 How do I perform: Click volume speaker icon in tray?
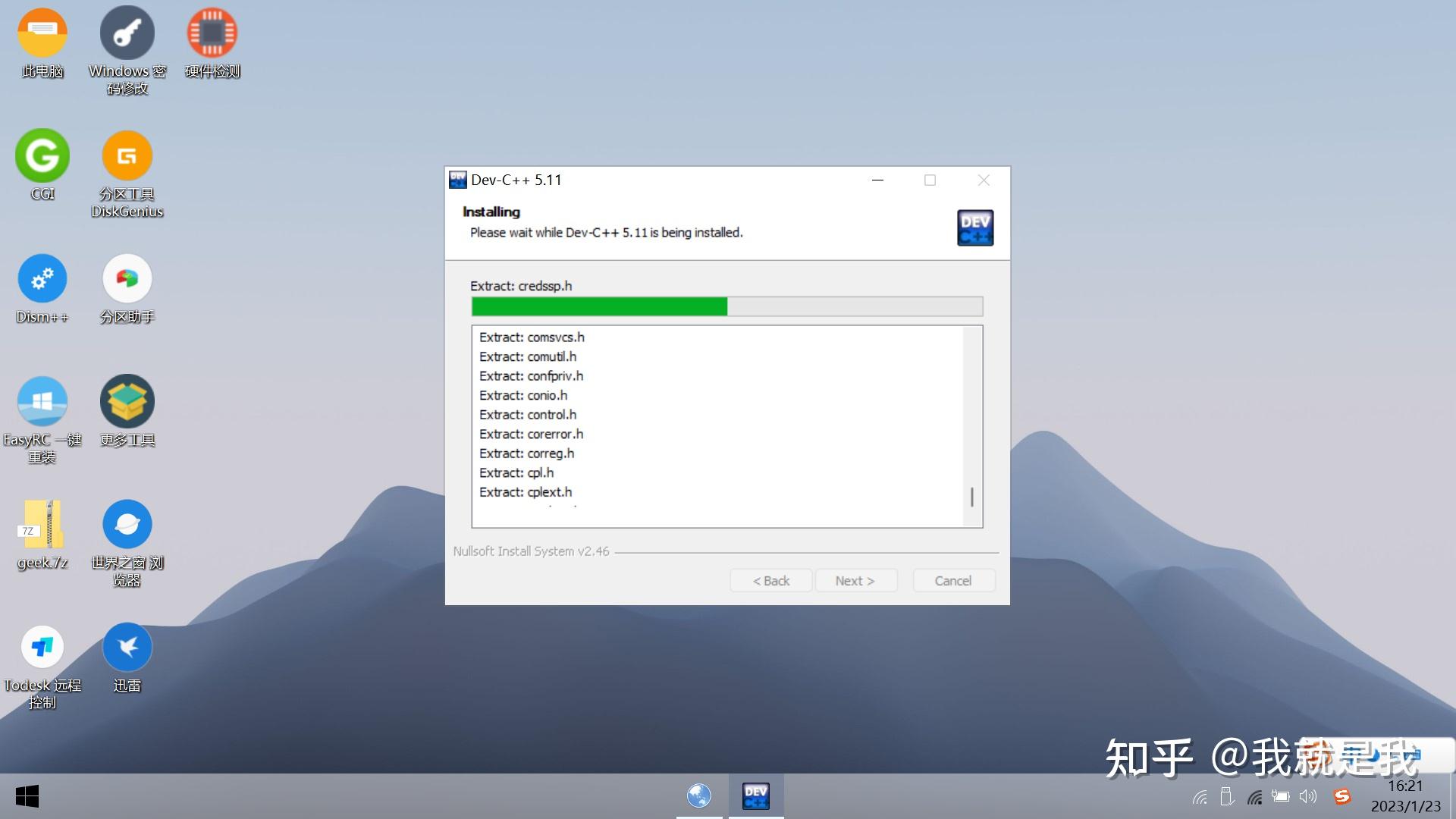1307,796
